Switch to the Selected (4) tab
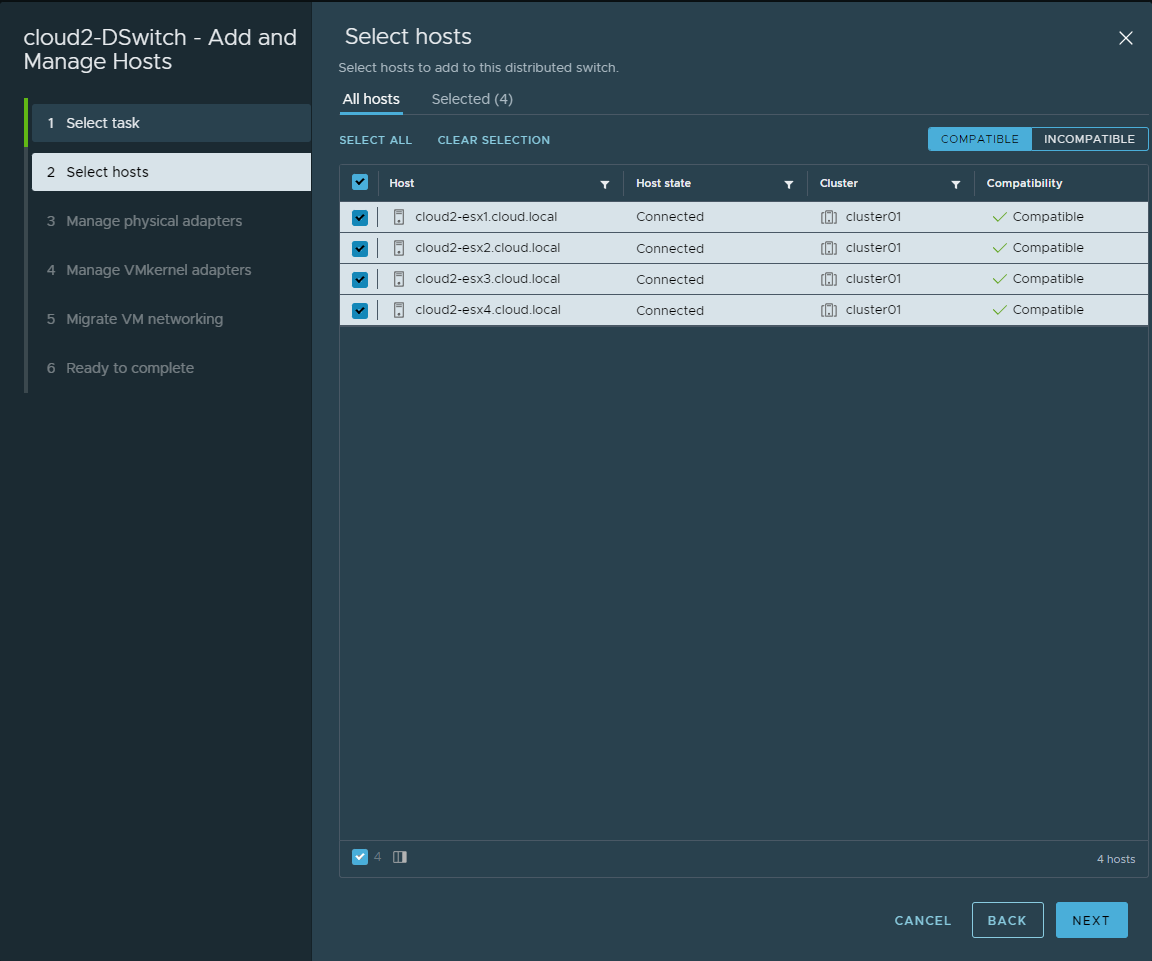1152x961 pixels. [x=472, y=99]
